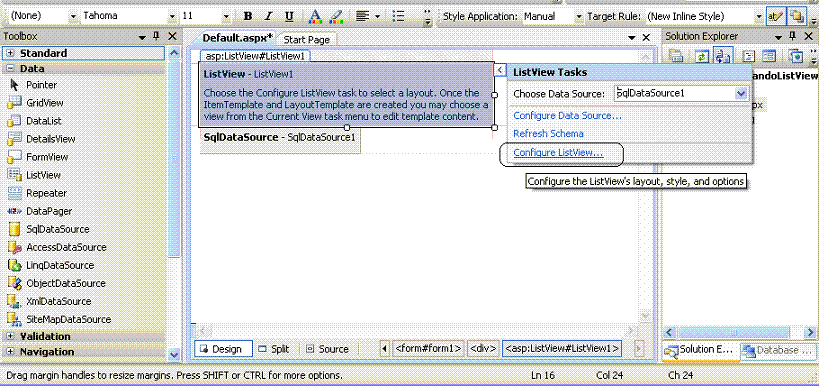Toggle italic formatting

268,16
